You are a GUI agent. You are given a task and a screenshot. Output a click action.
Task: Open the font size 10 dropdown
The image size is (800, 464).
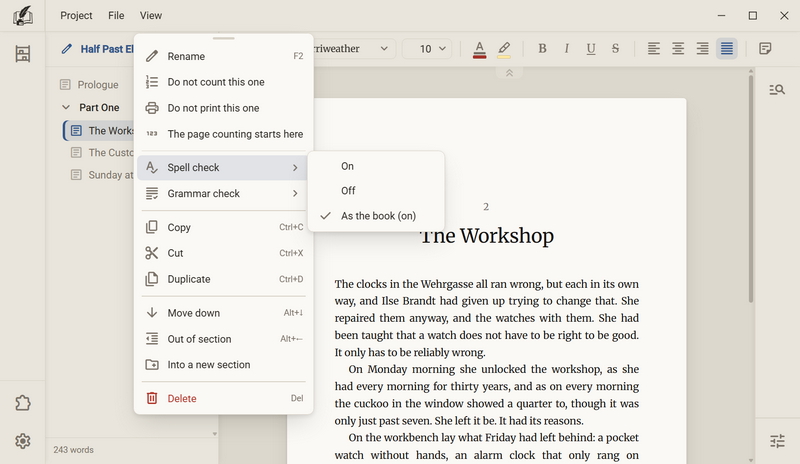coord(427,48)
